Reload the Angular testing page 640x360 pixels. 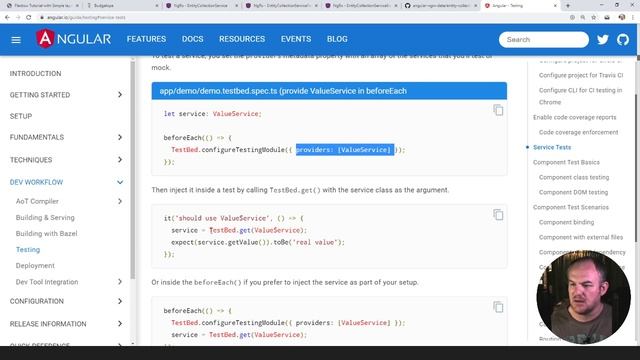pyautogui.click(x=29, y=18)
